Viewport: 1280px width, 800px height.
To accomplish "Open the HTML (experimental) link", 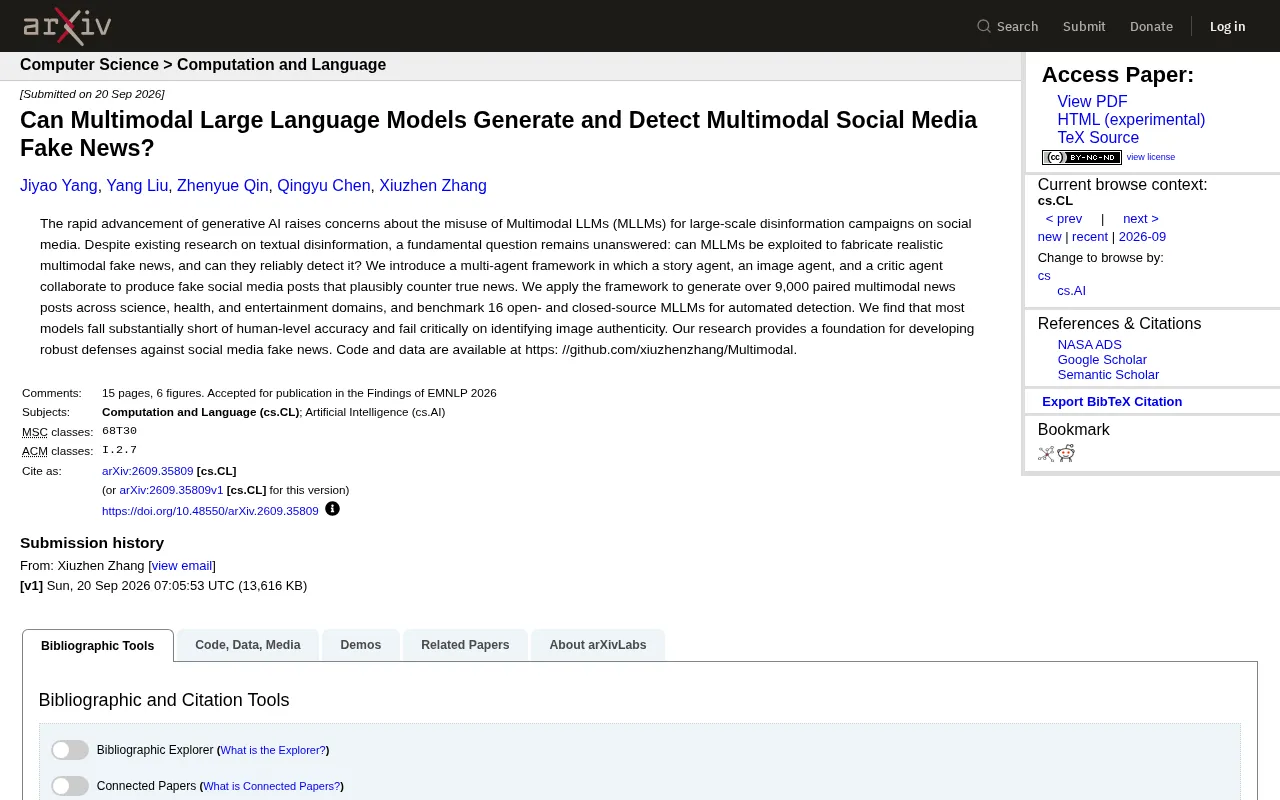I will [x=1131, y=120].
